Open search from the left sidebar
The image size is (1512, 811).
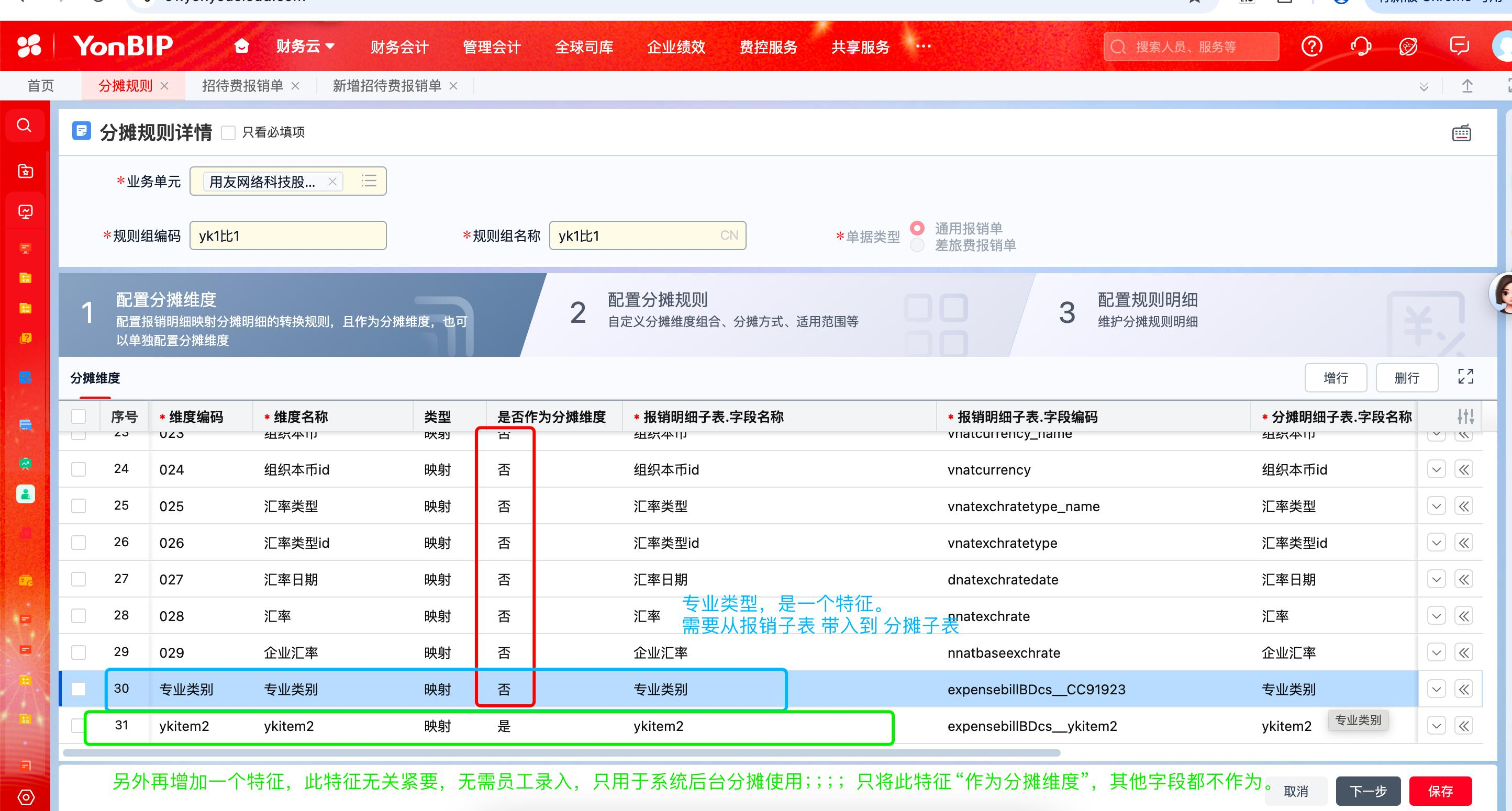click(25, 125)
